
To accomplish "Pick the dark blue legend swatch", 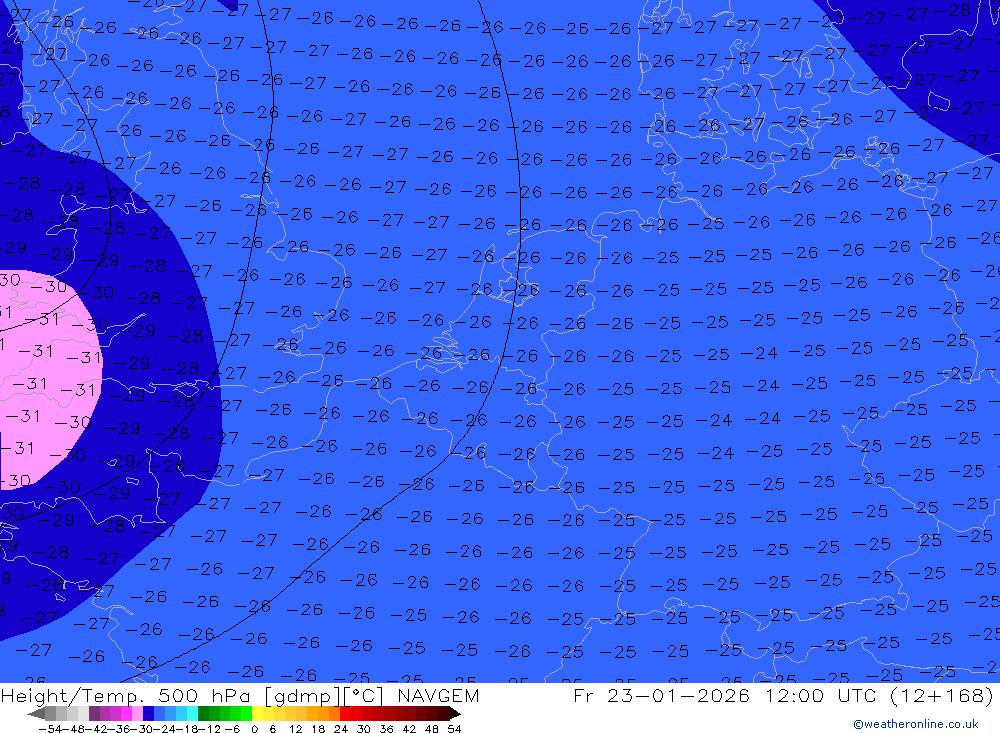I will (x=148, y=714).
